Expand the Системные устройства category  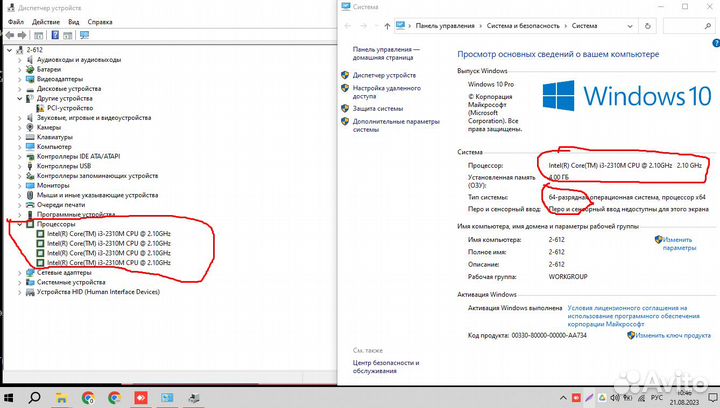pyautogui.click(x=20, y=282)
